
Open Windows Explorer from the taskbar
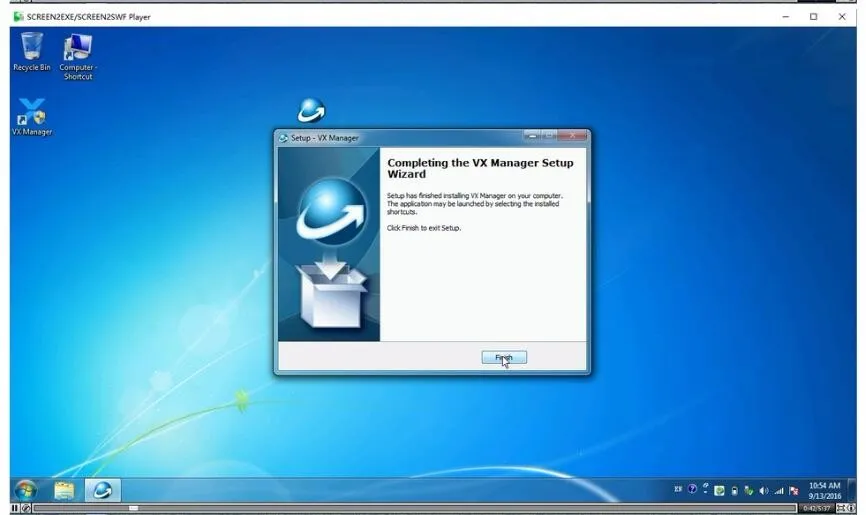point(64,490)
